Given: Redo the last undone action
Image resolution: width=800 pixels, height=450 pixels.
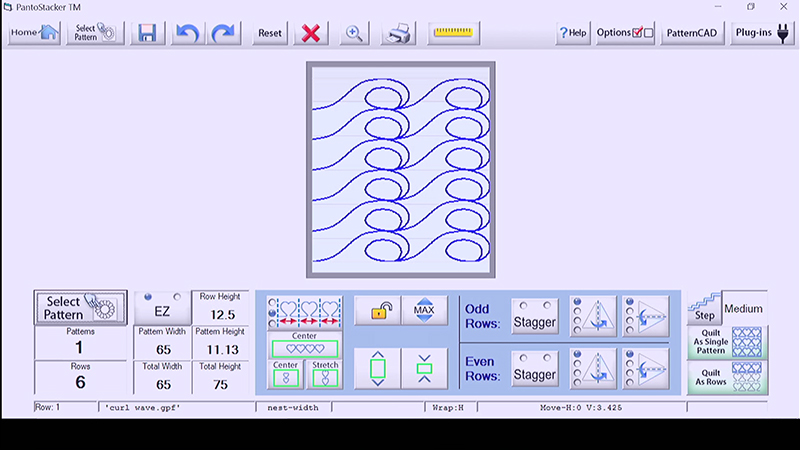Looking at the screenshot, I should (x=225, y=32).
